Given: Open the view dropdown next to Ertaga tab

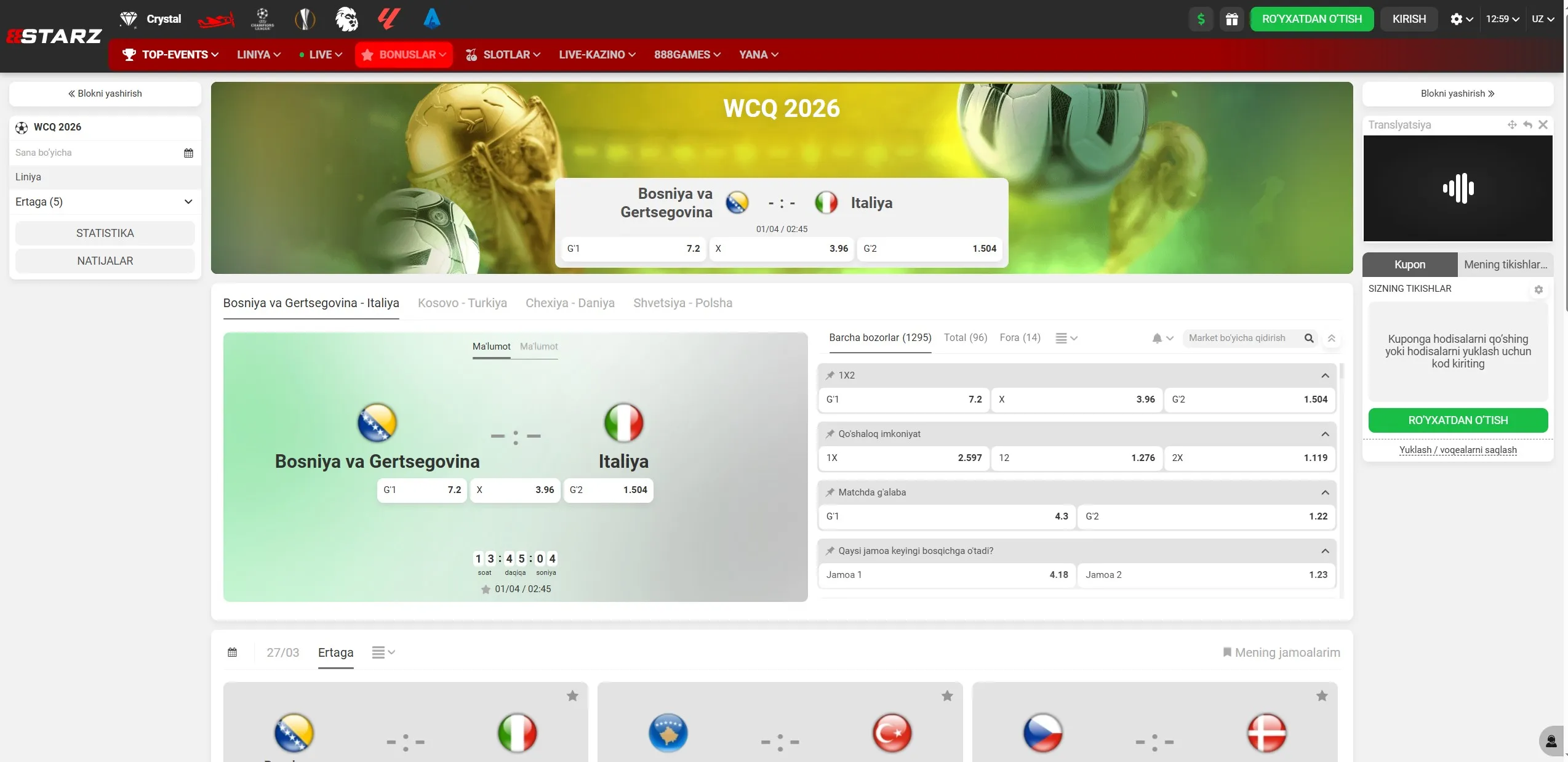Looking at the screenshot, I should (x=383, y=652).
